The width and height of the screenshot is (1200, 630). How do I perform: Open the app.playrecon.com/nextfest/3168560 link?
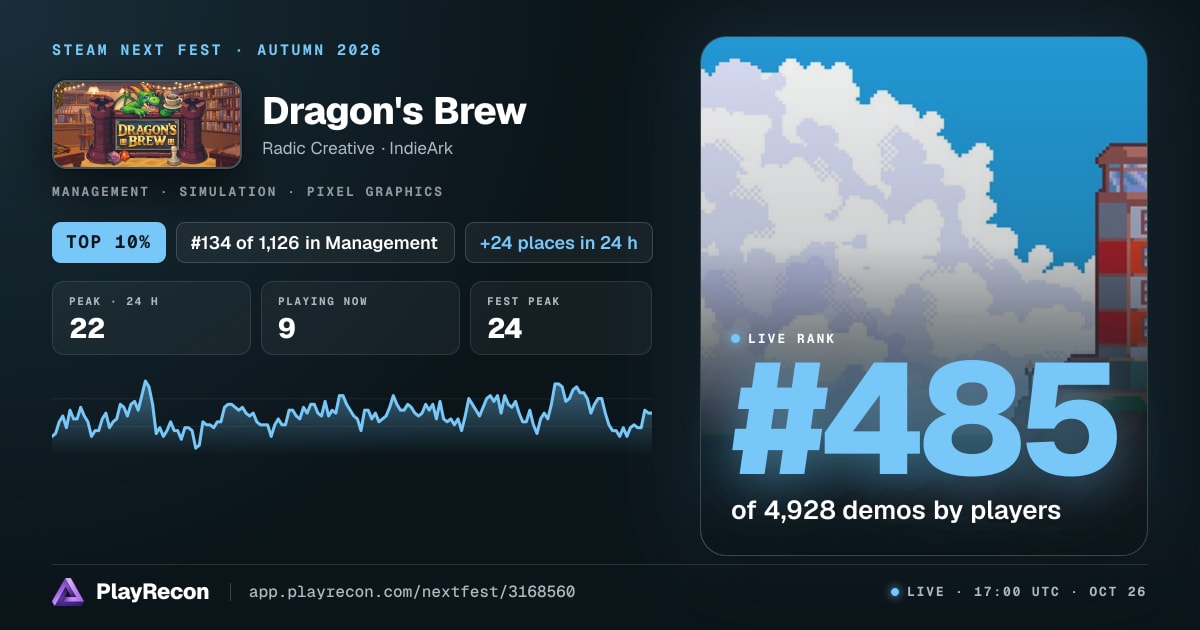tap(412, 592)
